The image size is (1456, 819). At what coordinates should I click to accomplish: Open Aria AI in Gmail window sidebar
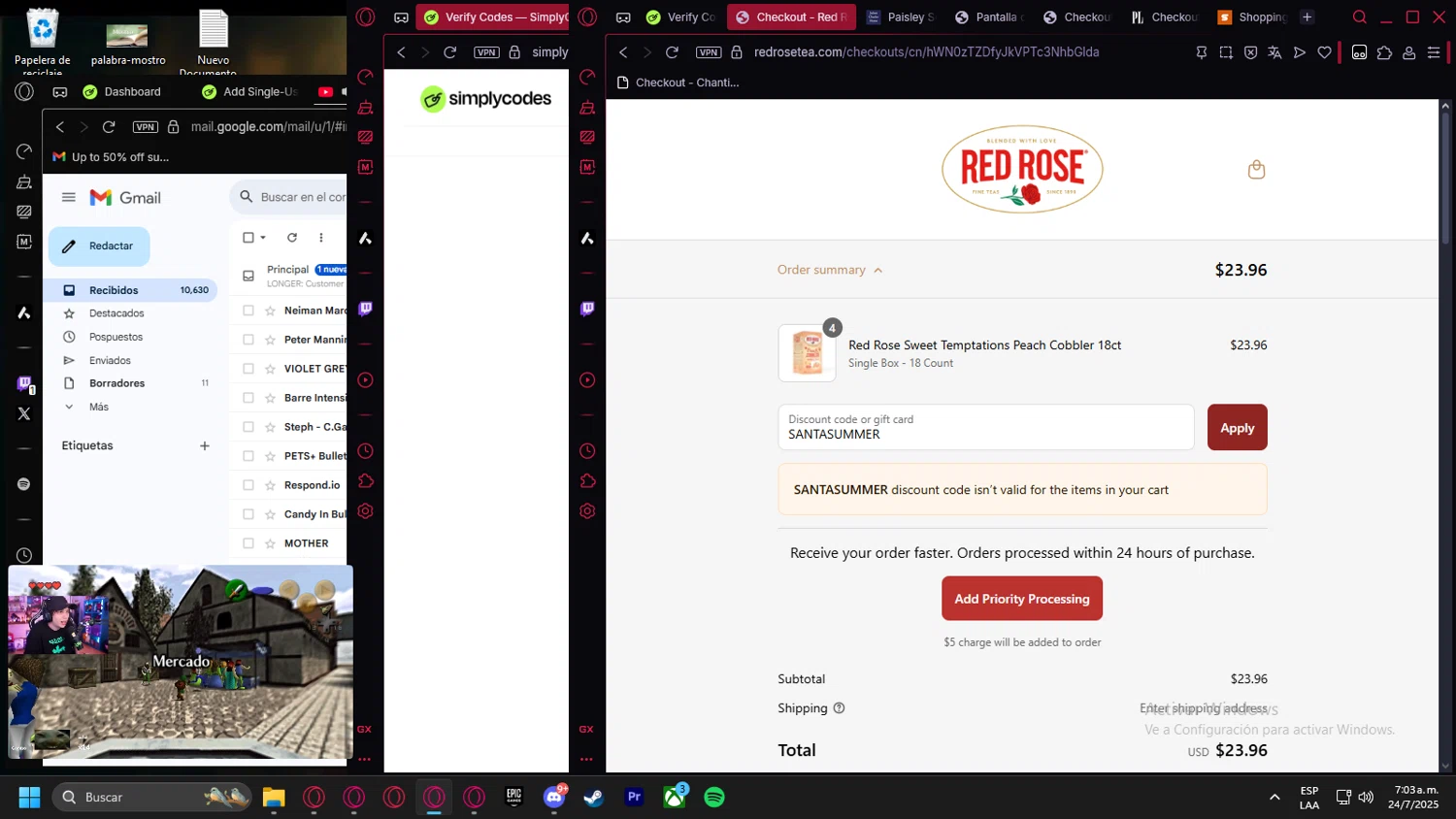point(24,312)
